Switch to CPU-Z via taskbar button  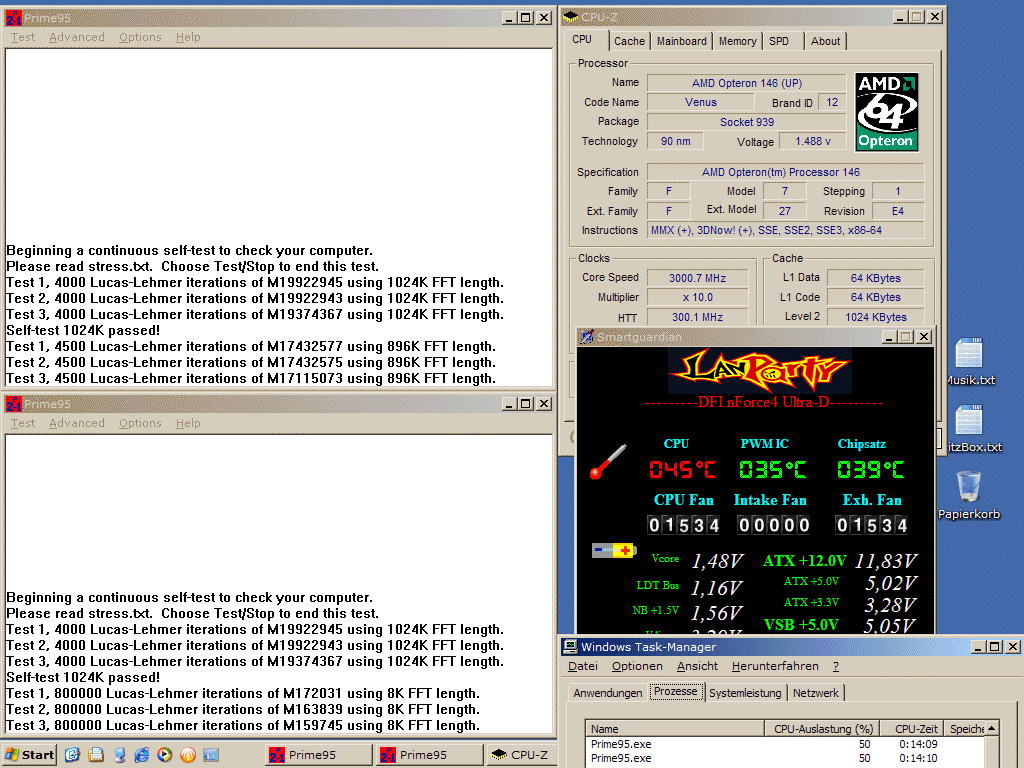[520, 755]
